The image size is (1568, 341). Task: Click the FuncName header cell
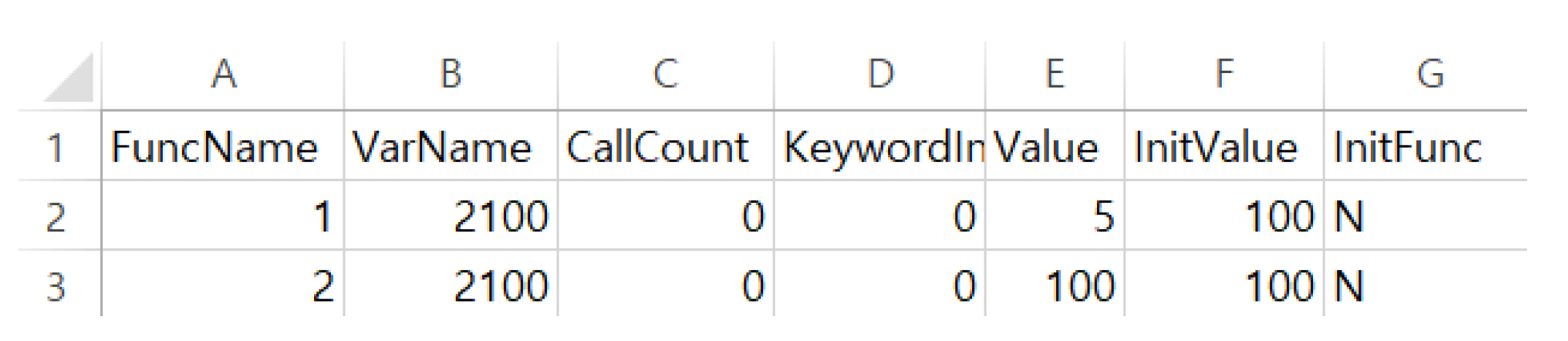point(223,147)
